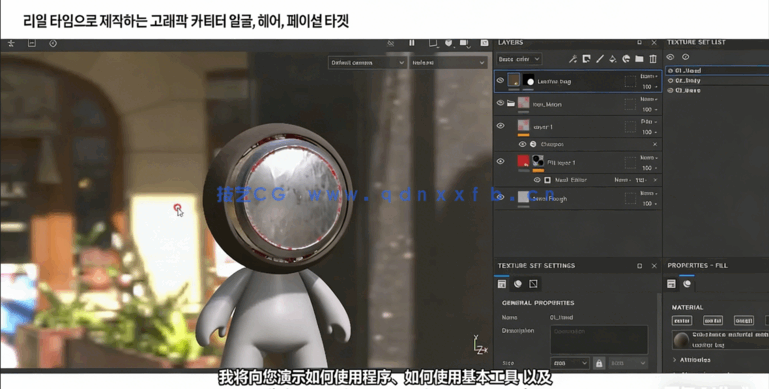Click the first tab icon in Properties - Fill
This screenshot has width=769, height=389.
click(671, 284)
